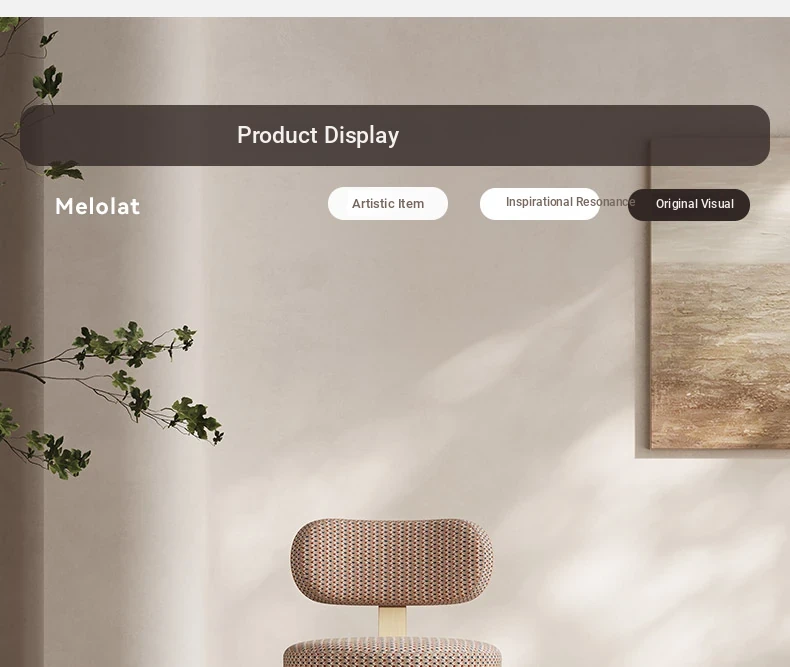Click the light gray strip above the hero image
The width and height of the screenshot is (790, 667).
pyautogui.click(x=395, y=8)
